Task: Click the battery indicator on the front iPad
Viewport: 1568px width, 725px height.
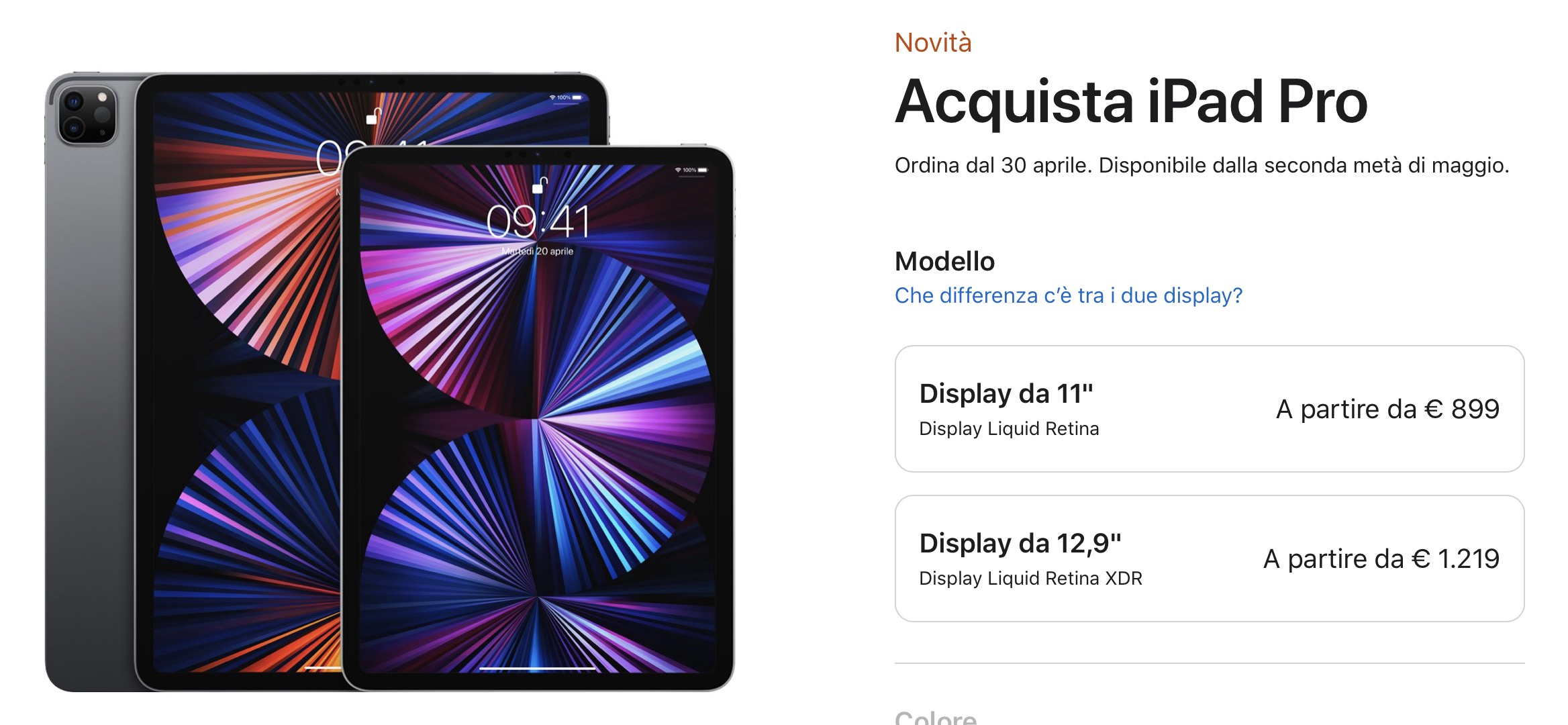Action: 702,170
